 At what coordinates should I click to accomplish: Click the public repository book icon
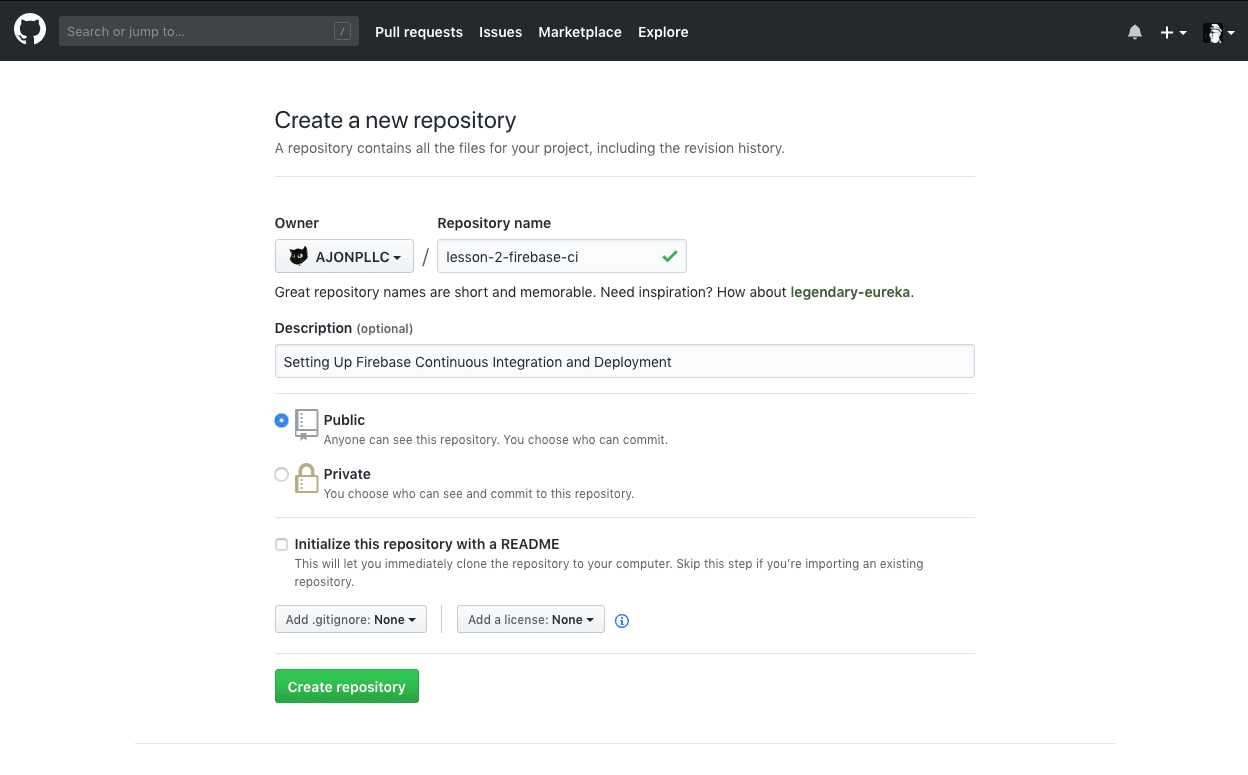306,424
